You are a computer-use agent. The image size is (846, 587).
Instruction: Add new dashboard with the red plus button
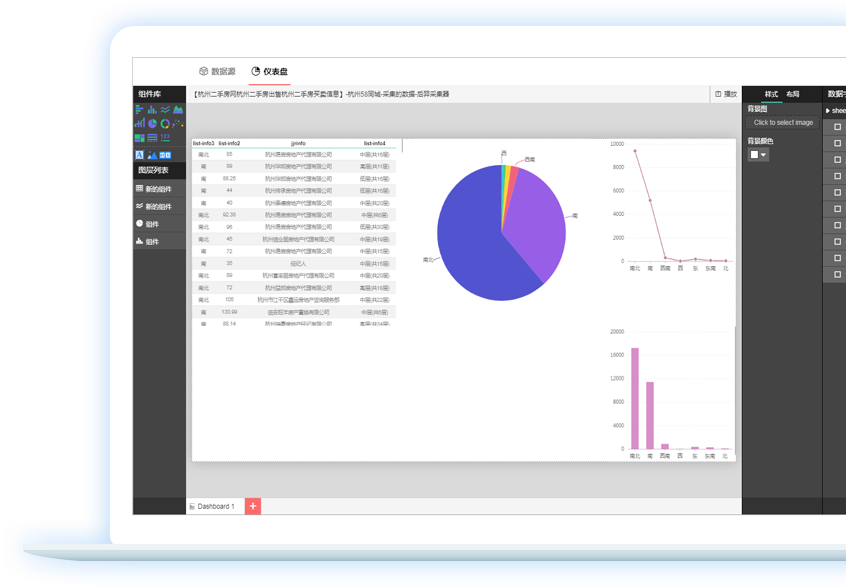(x=253, y=506)
